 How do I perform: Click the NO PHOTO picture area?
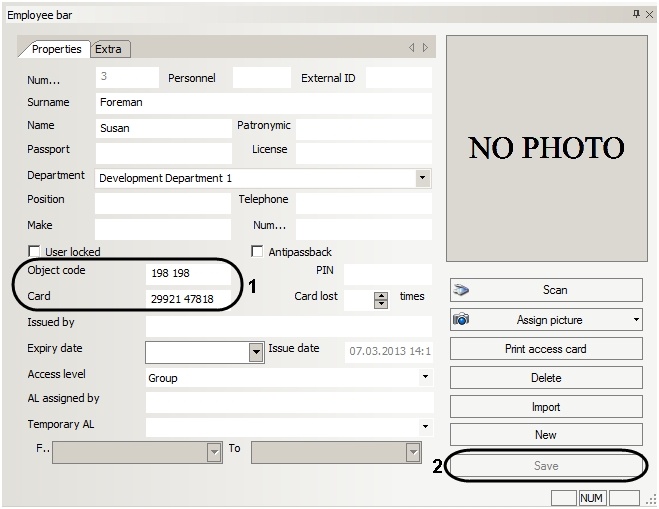point(546,148)
